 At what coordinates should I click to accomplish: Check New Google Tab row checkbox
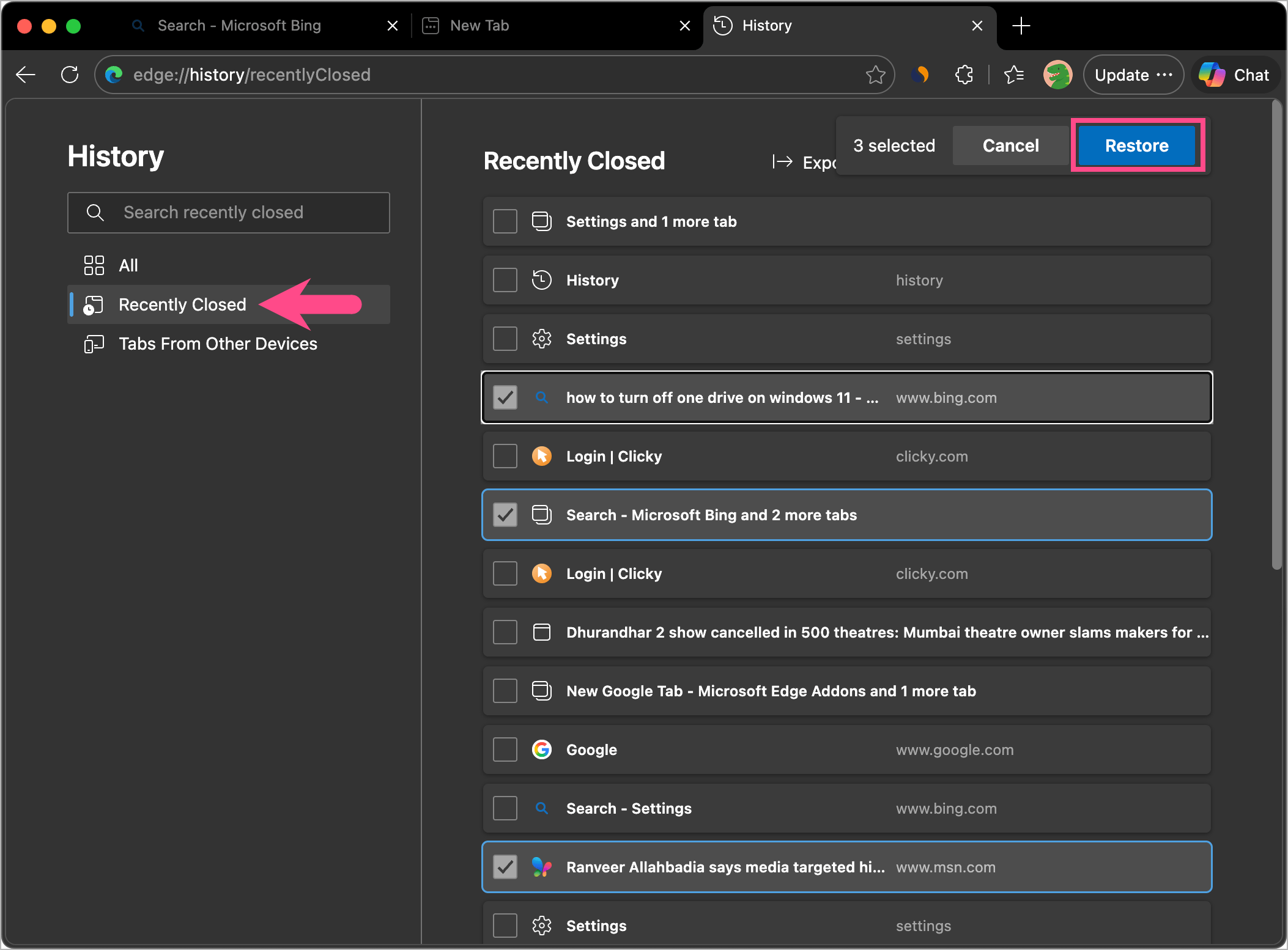[x=505, y=691]
